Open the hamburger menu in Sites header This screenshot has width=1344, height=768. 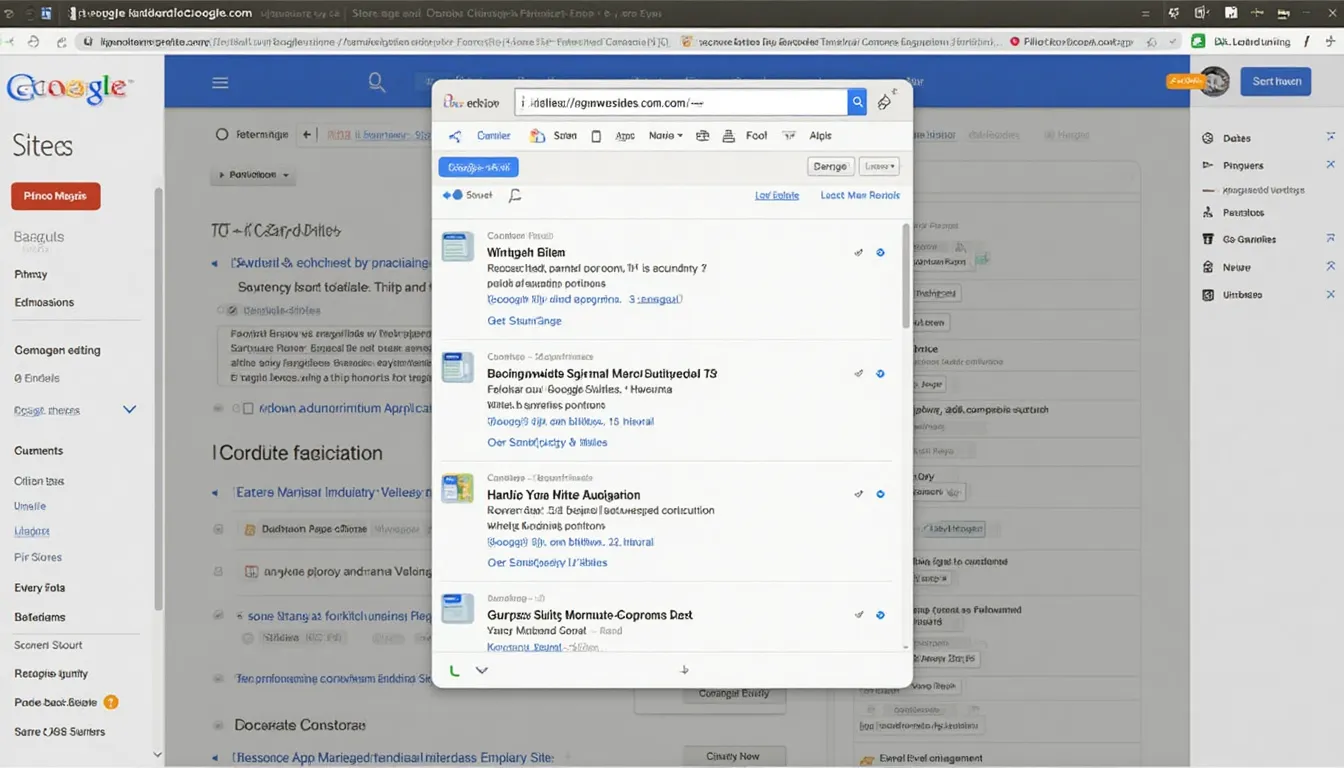tap(220, 83)
